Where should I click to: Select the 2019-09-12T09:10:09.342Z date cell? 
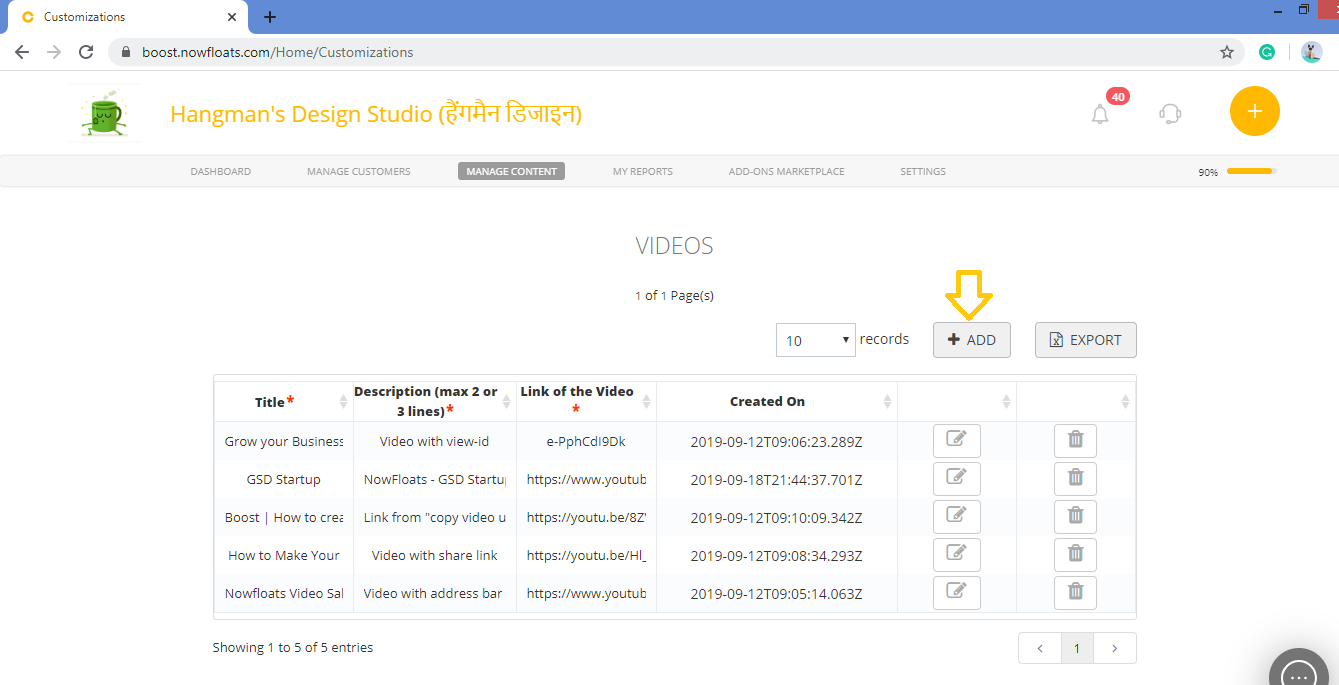tap(777, 517)
